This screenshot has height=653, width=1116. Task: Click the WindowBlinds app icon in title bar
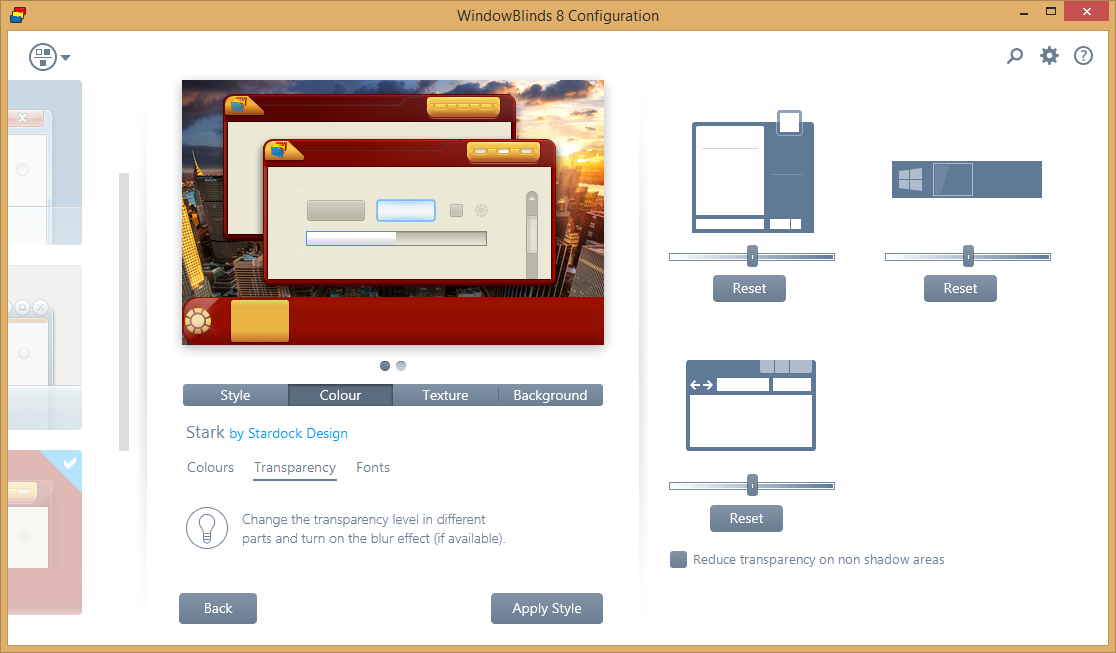point(18,15)
